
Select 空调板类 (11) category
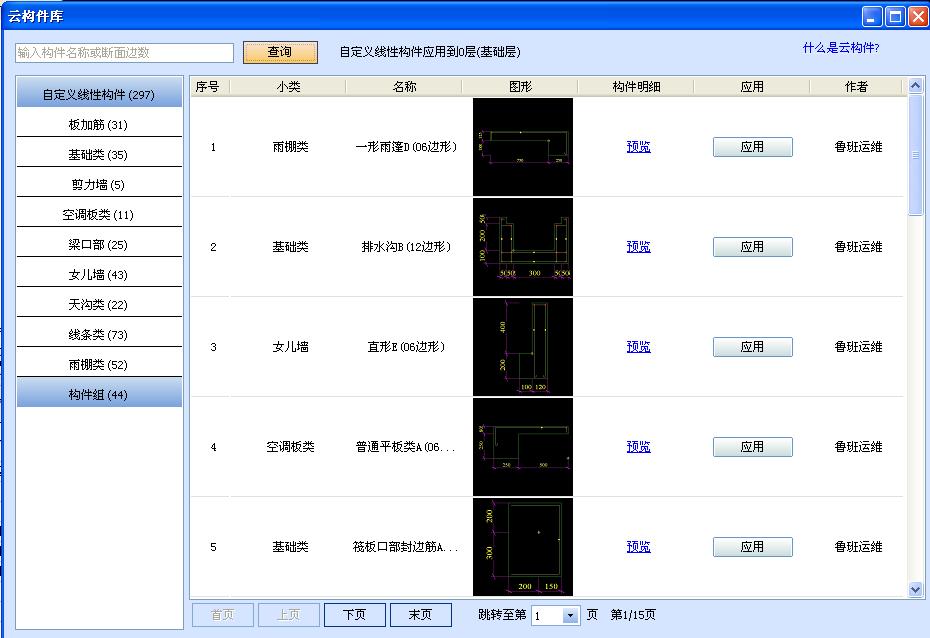pyautogui.click(x=99, y=215)
